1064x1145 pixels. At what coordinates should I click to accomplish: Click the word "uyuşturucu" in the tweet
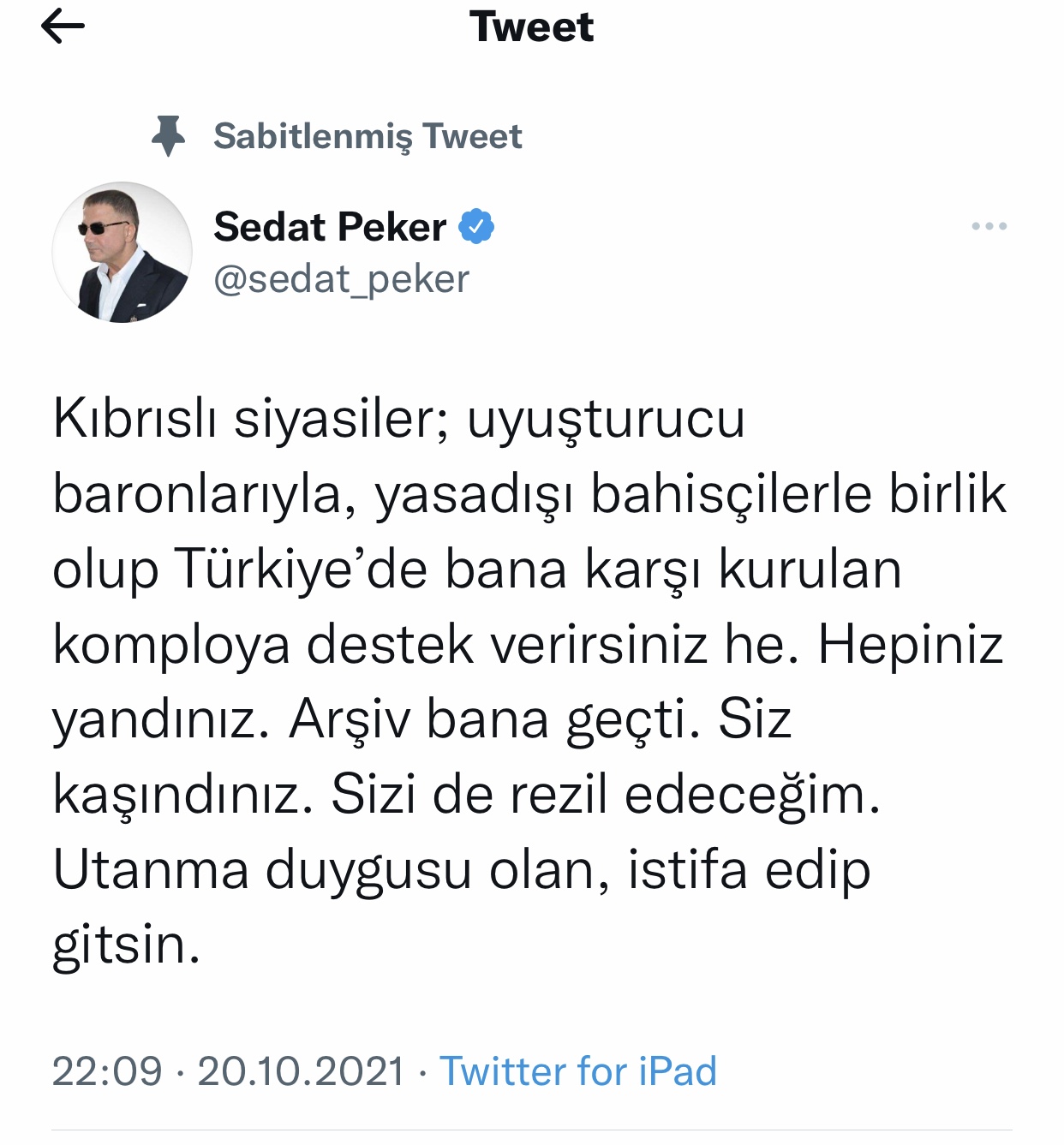coord(606,420)
